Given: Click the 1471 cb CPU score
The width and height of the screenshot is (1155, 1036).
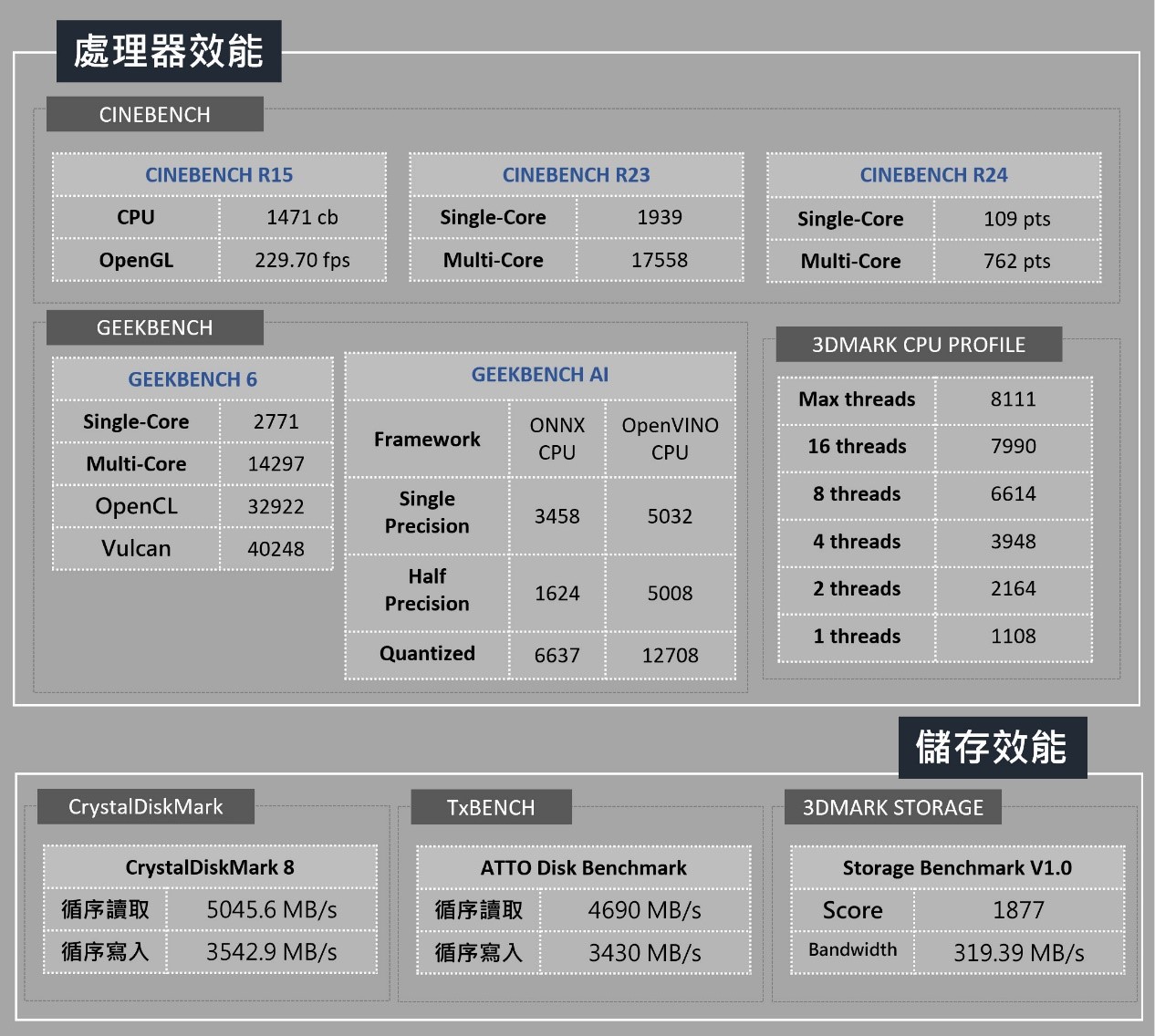Looking at the screenshot, I should coord(303,217).
